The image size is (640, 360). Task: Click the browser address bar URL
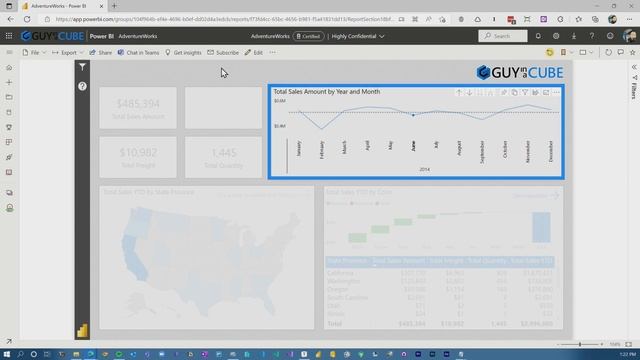point(224,19)
